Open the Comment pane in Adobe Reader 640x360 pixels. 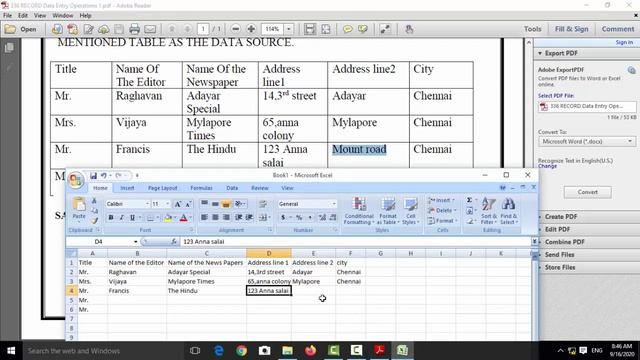coord(618,29)
